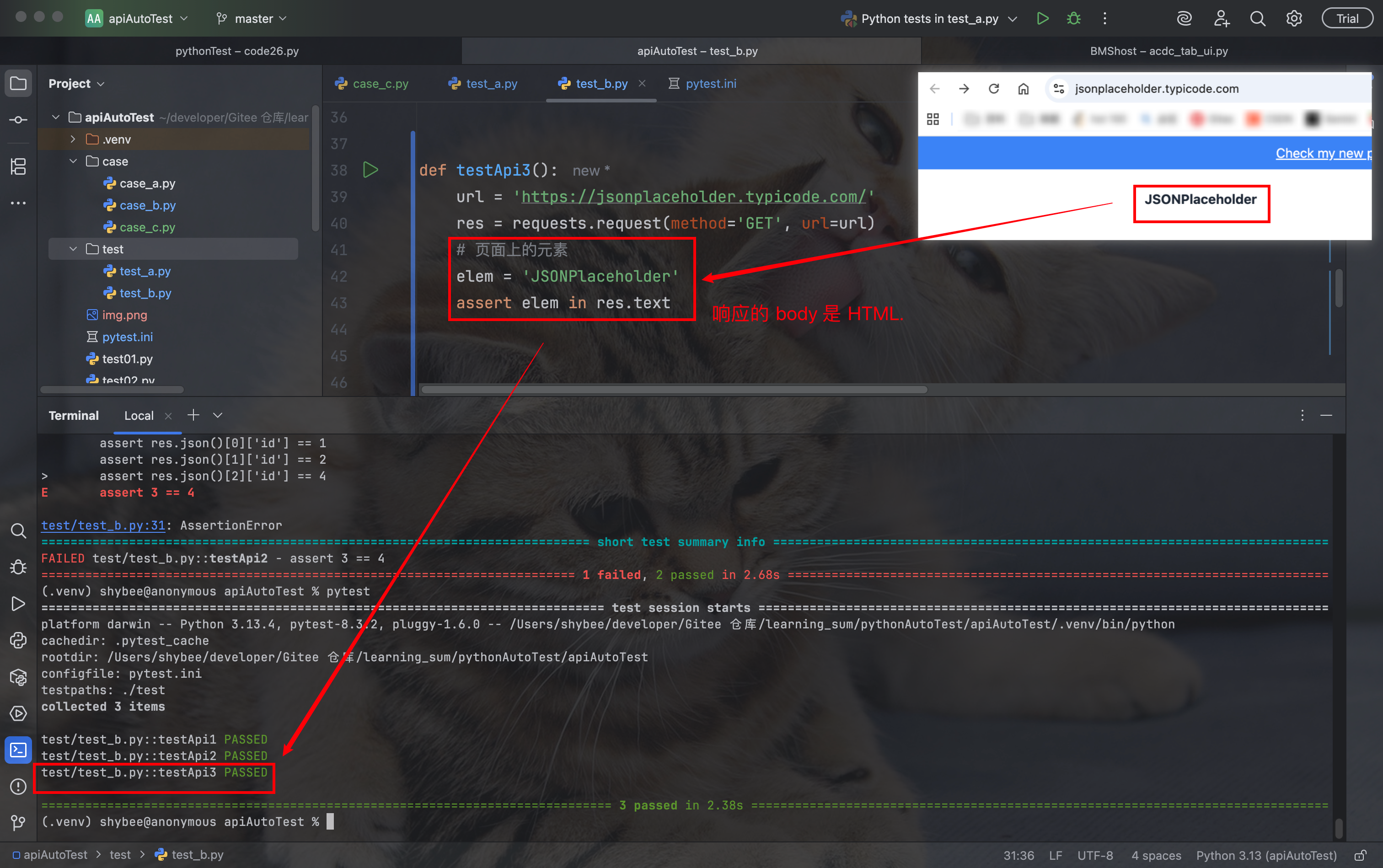The width and height of the screenshot is (1383, 868).
Task: Click the test/test_b.py:31 link in terminal
Action: pyautogui.click(x=103, y=525)
